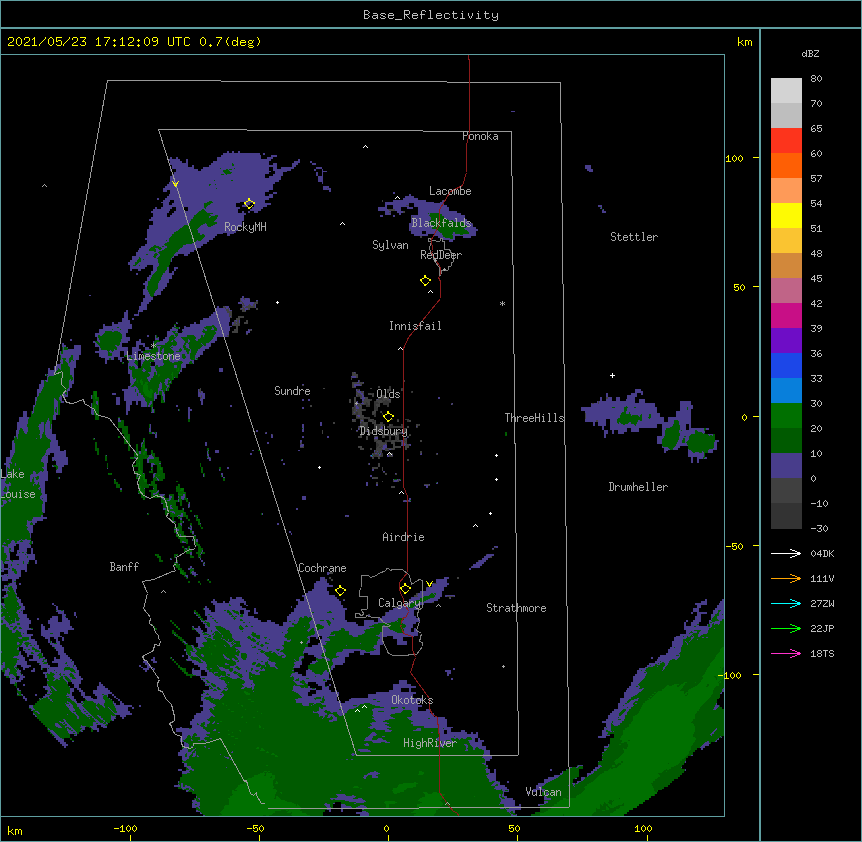Select the 39 dBZ magenta color swatch
This screenshot has width=862, height=842.
pos(786,315)
